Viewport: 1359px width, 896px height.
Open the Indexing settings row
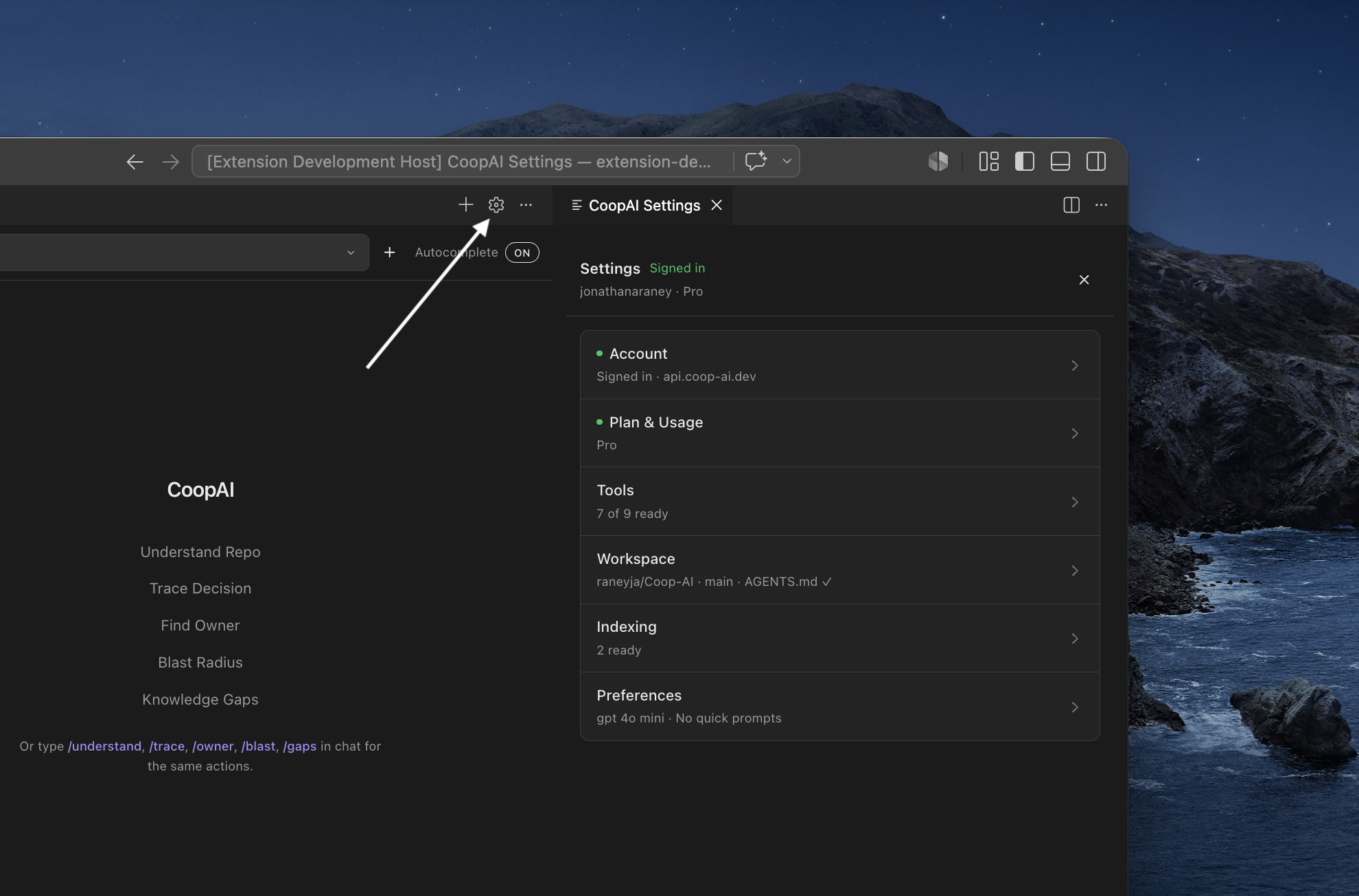[840, 638]
